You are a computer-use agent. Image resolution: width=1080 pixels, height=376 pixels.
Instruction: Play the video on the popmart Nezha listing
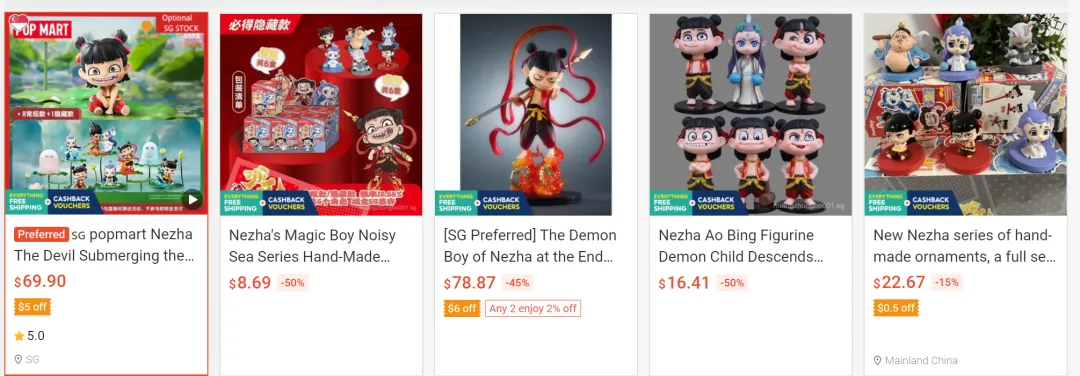192,200
